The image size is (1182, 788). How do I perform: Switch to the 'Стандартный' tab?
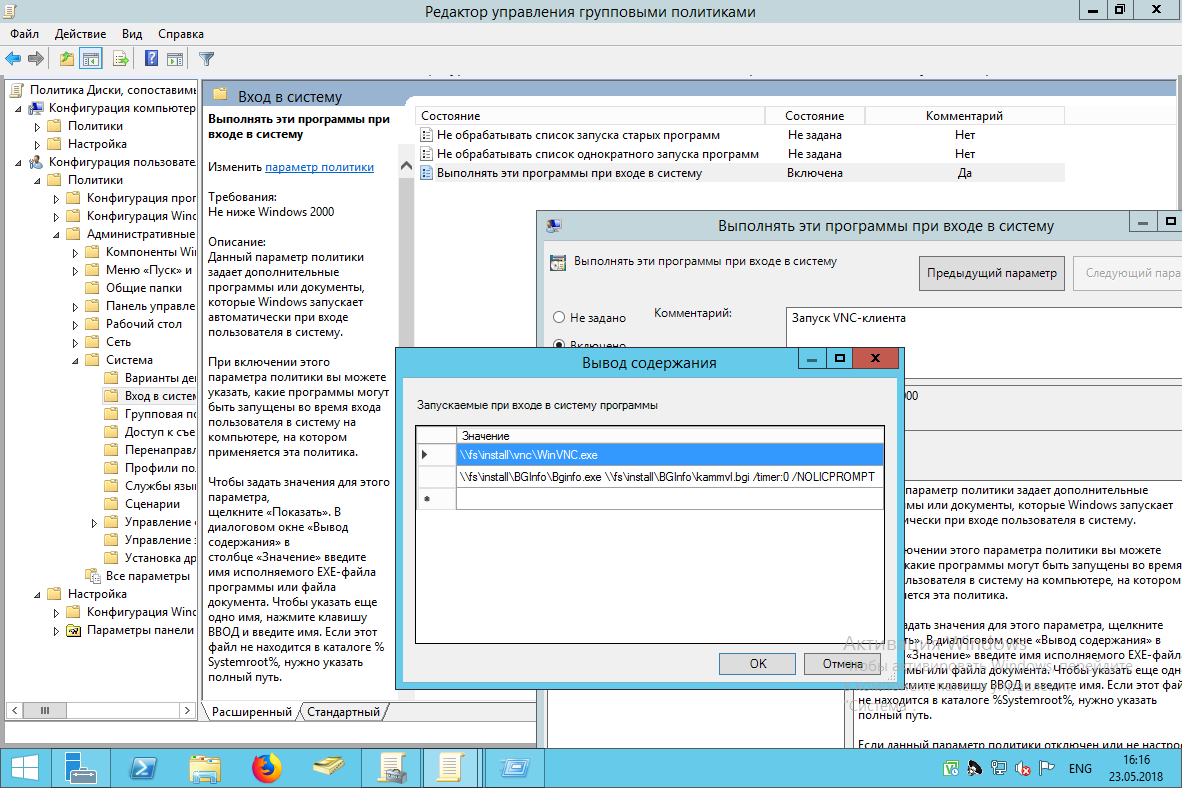pyautogui.click(x=344, y=712)
